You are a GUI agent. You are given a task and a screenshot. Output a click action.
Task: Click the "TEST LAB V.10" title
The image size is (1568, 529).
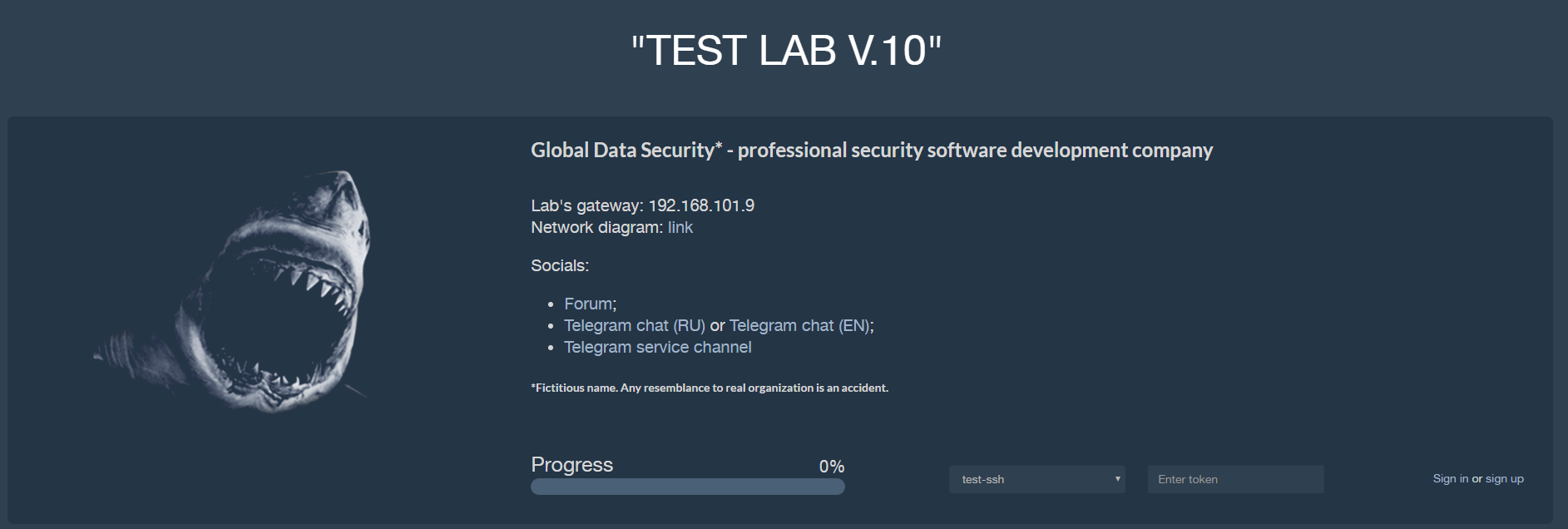click(786, 51)
